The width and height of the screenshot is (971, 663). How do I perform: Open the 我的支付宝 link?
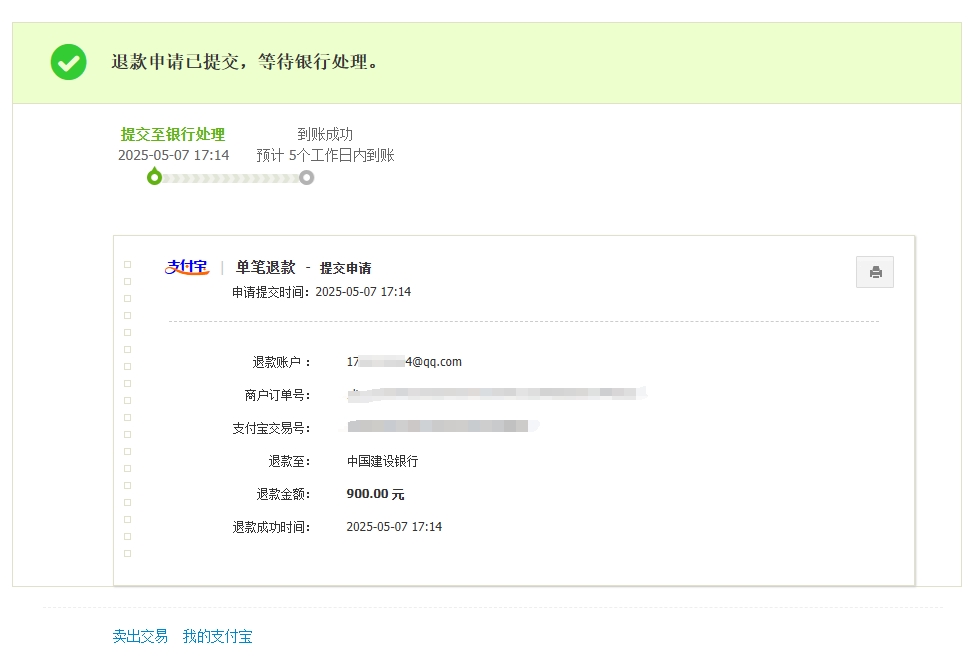(217, 636)
